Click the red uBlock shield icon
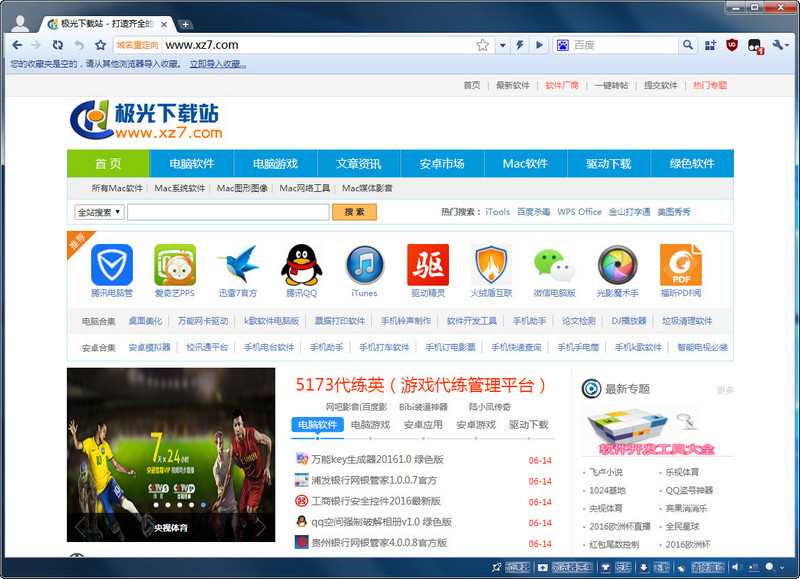This screenshot has height=579, width=800. (732, 45)
